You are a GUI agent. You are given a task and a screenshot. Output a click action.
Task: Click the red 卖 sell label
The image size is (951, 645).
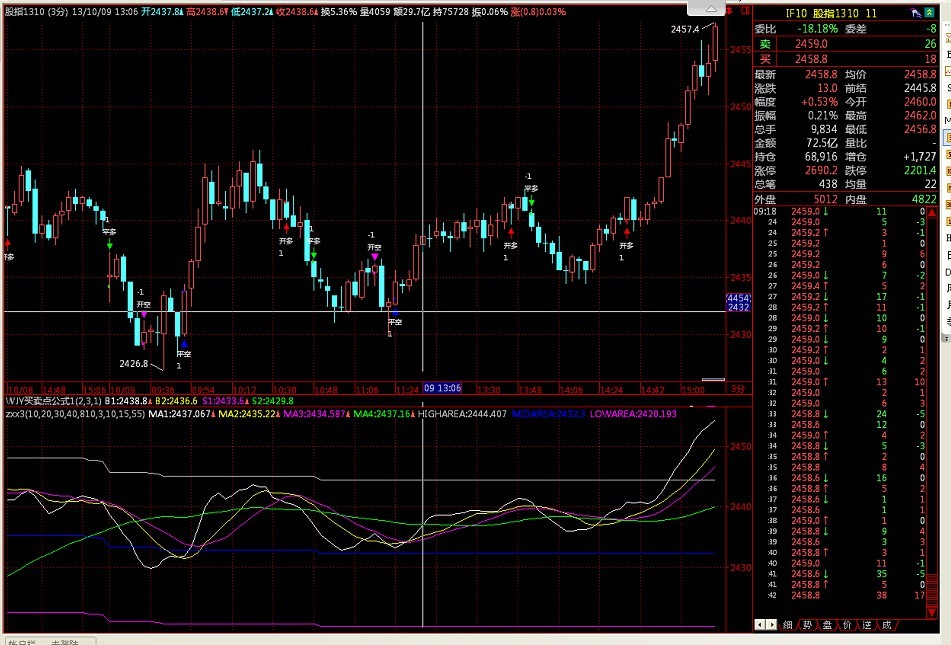[x=765, y=44]
